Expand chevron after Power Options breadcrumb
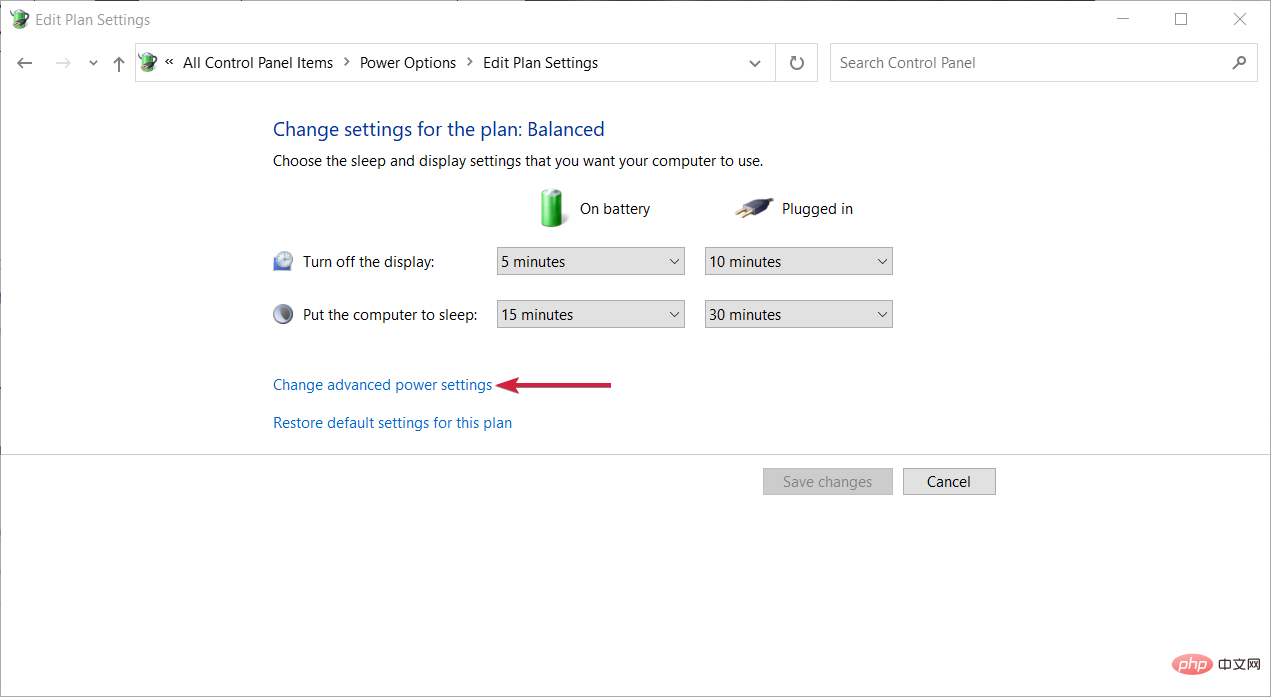This screenshot has height=697, width=1271. click(x=470, y=63)
